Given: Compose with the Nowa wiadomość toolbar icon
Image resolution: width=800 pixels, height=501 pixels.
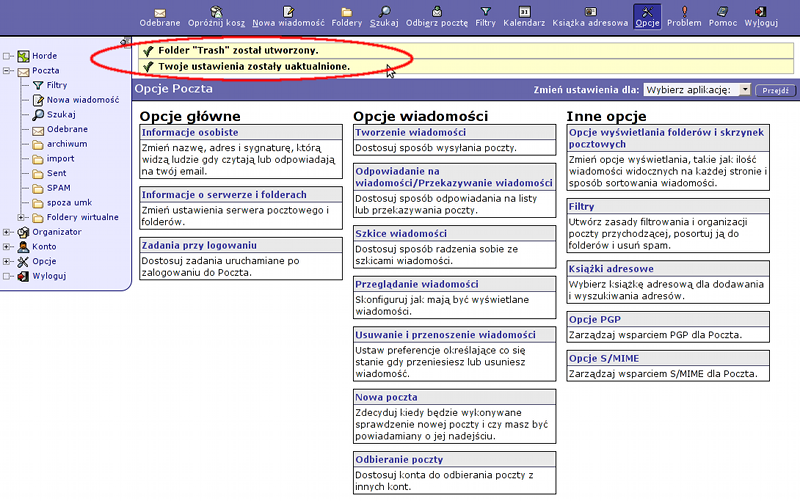Looking at the screenshot, I should click(288, 12).
